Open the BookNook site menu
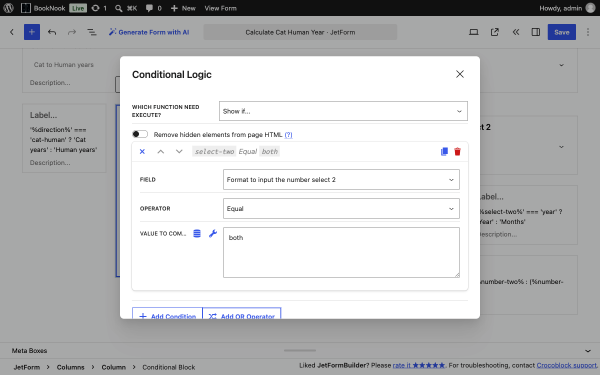The image size is (600, 375). pos(43,8)
